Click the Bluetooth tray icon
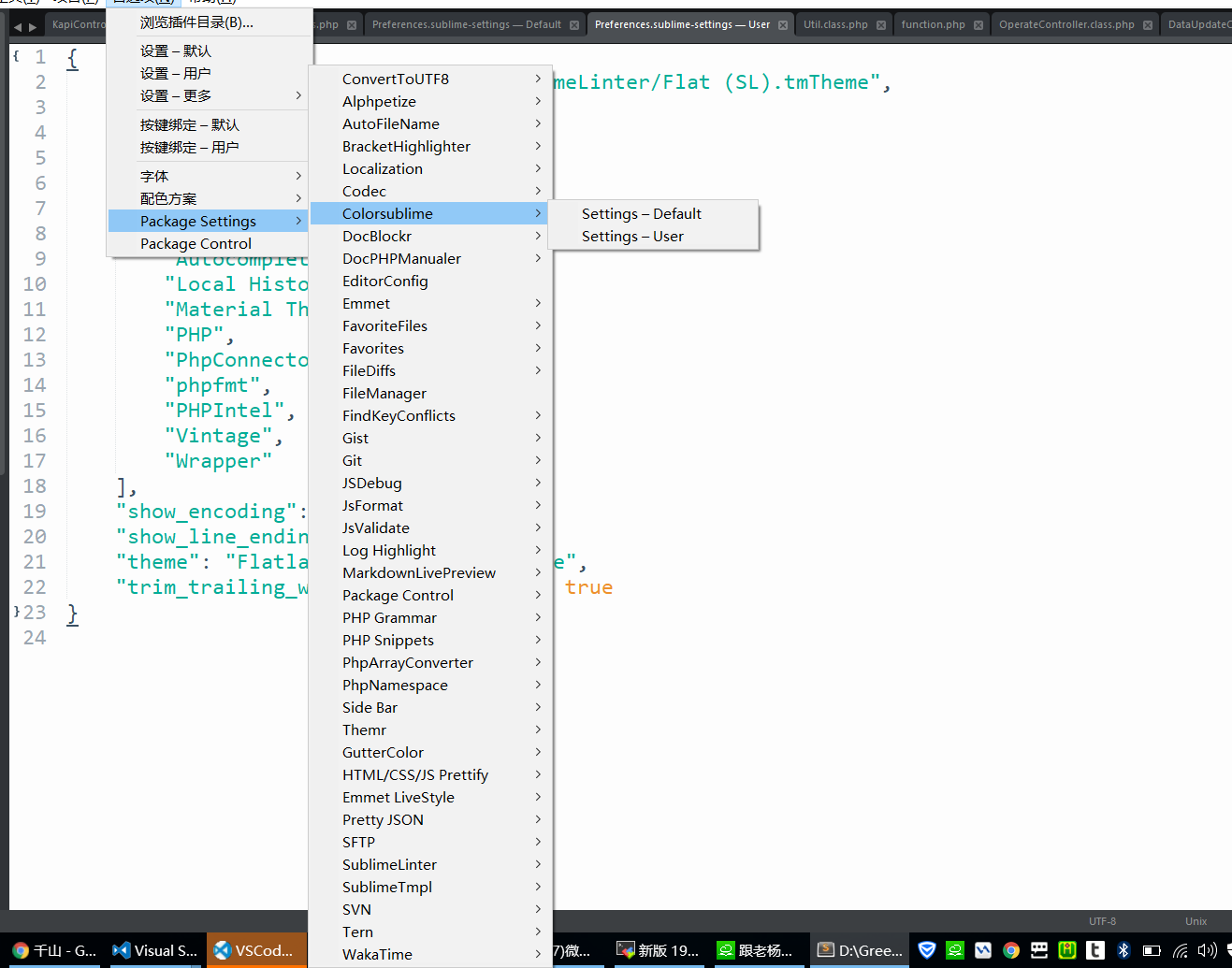 [1123, 950]
